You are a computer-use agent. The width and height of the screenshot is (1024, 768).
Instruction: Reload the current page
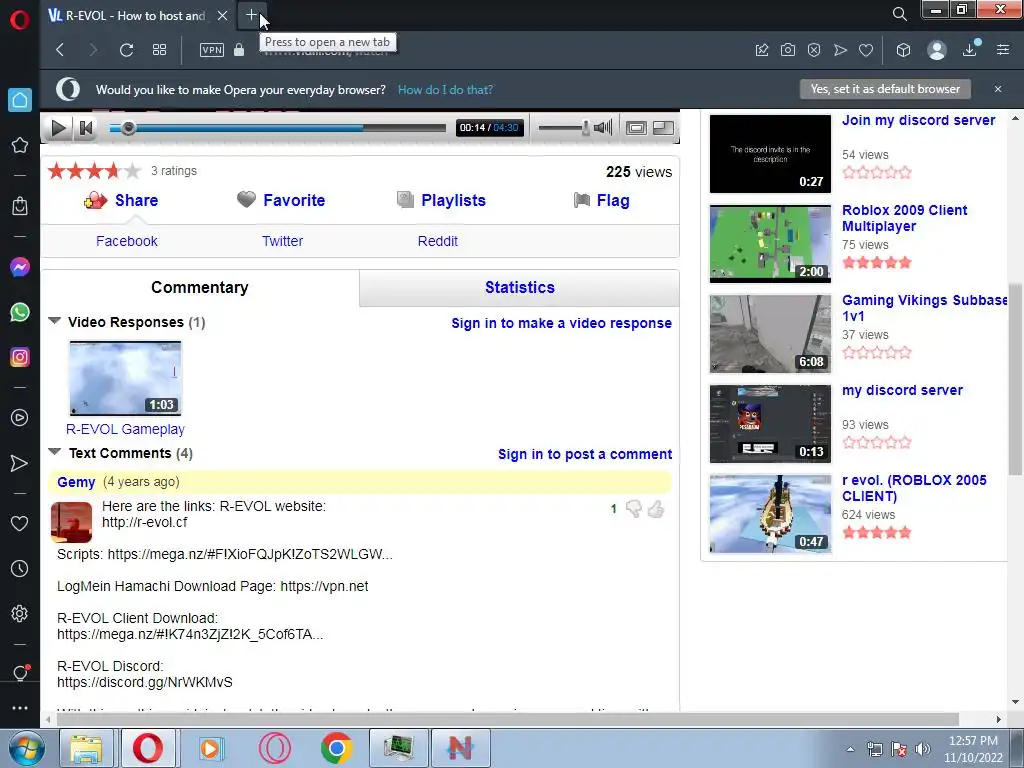point(126,50)
